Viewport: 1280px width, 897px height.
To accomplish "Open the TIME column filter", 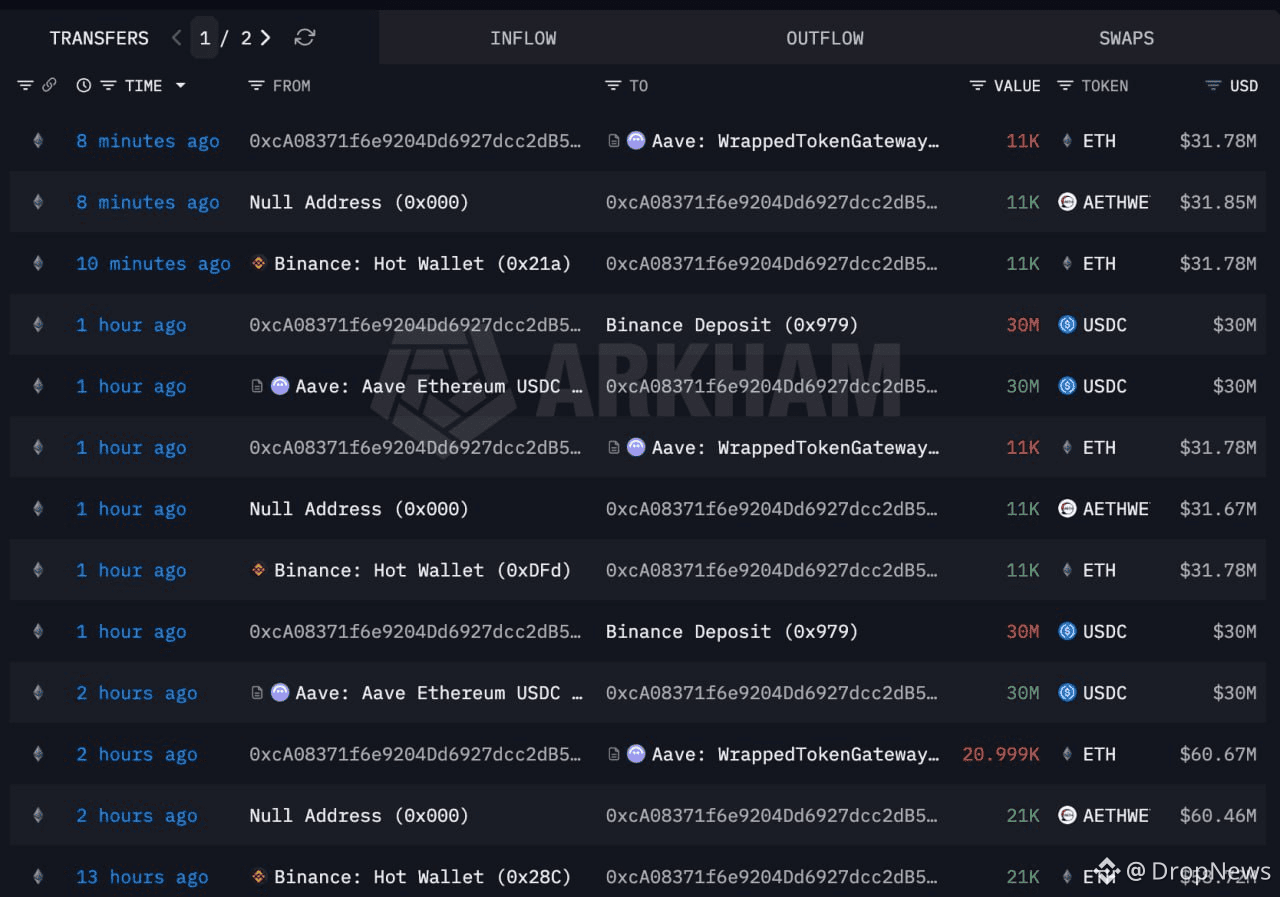I will pyautogui.click(x=108, y=86).
